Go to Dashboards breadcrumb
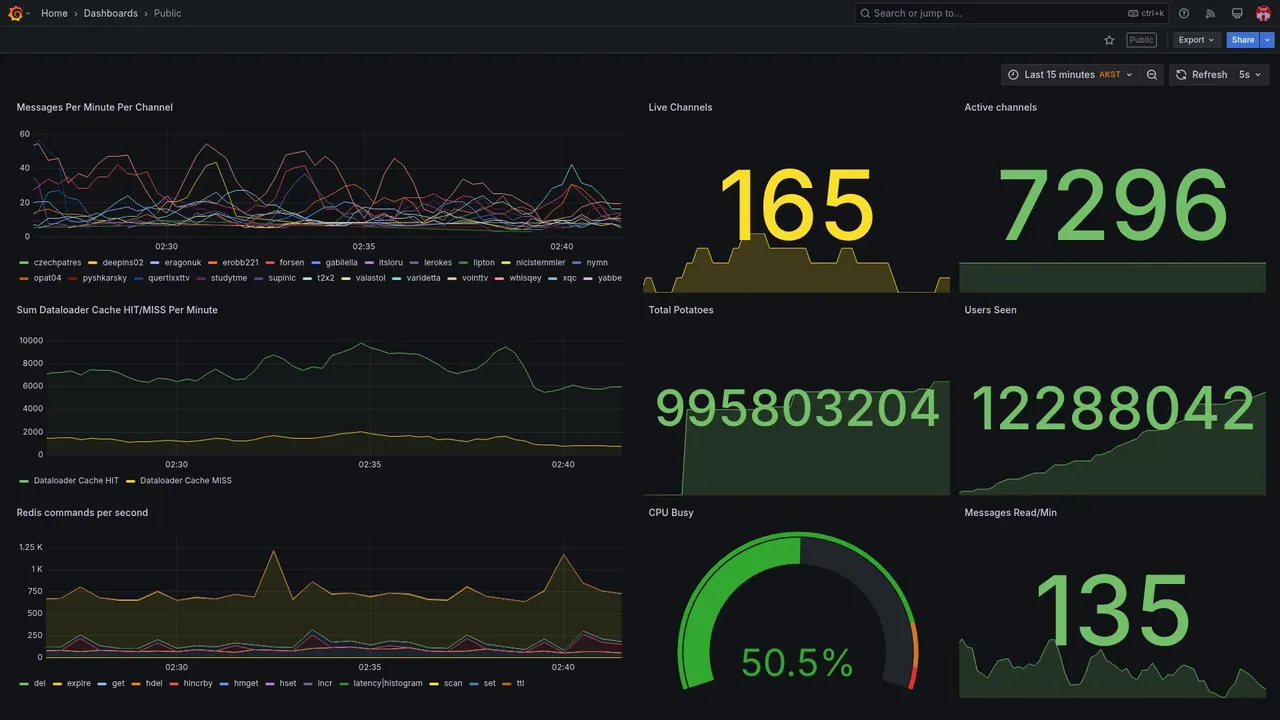The width and height of the screenshot is (1280, 720). (111, 13)
